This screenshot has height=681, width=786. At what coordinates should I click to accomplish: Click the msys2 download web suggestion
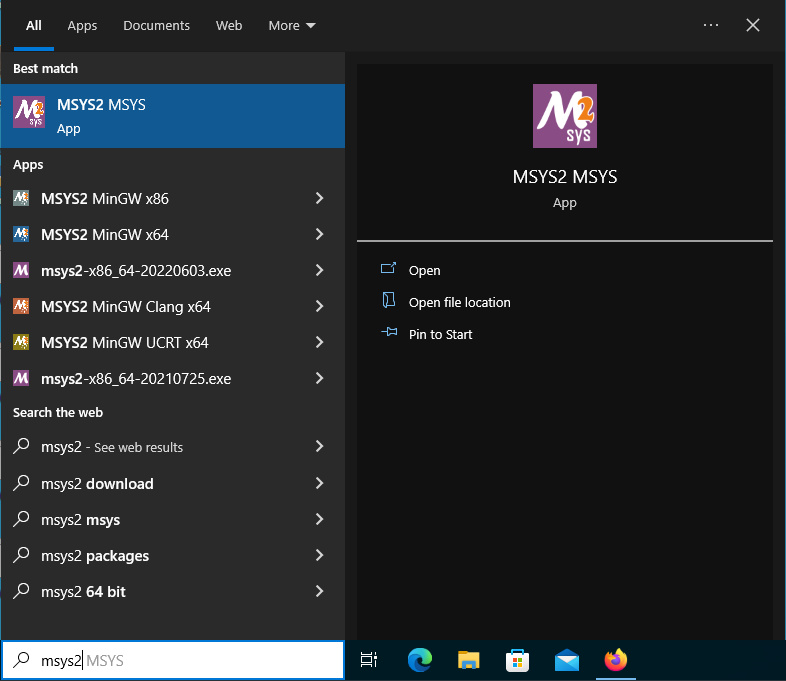point(97,484)
